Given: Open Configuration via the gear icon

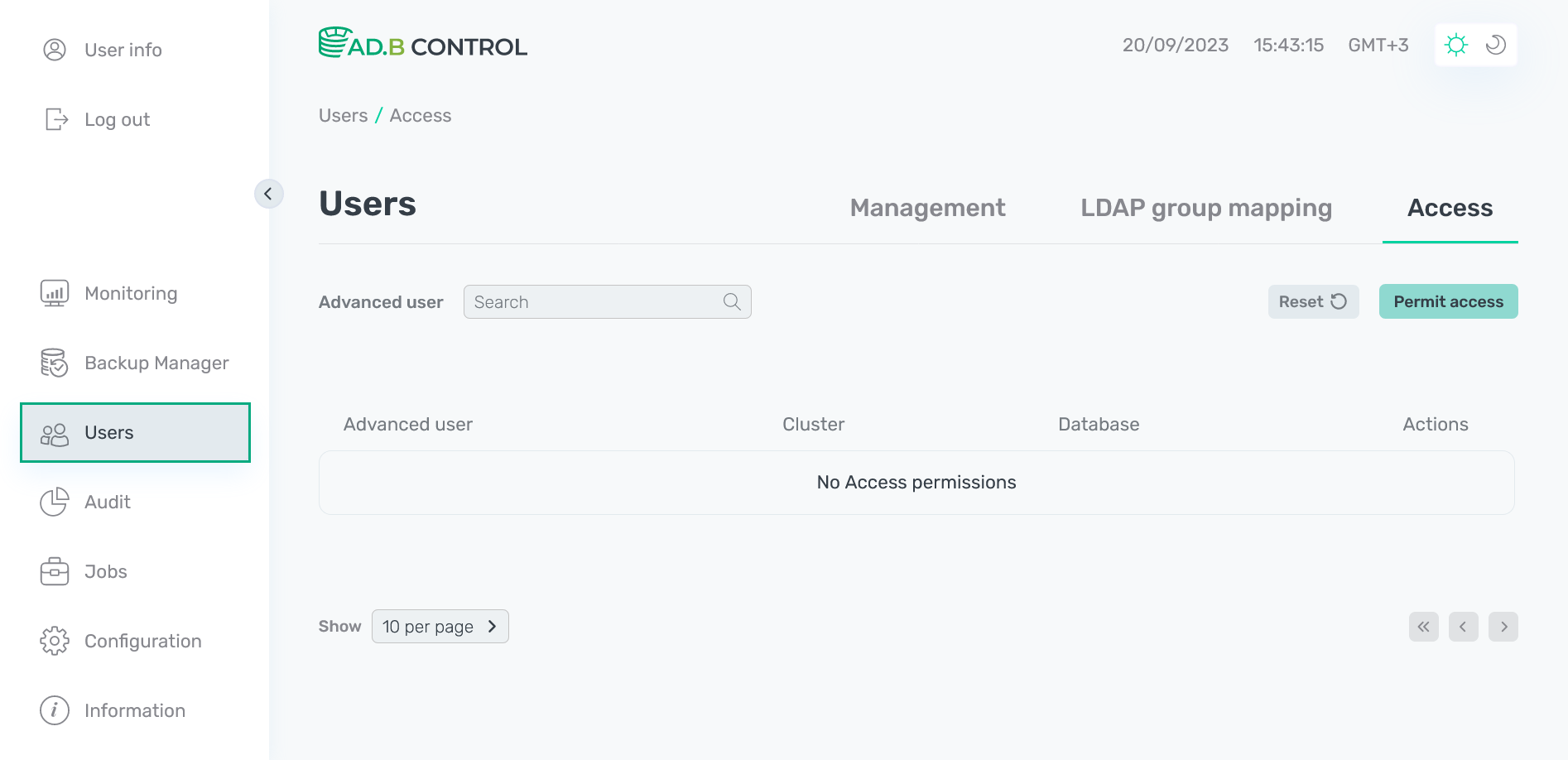Looking at the screenshot, I should tap(54, 641).
